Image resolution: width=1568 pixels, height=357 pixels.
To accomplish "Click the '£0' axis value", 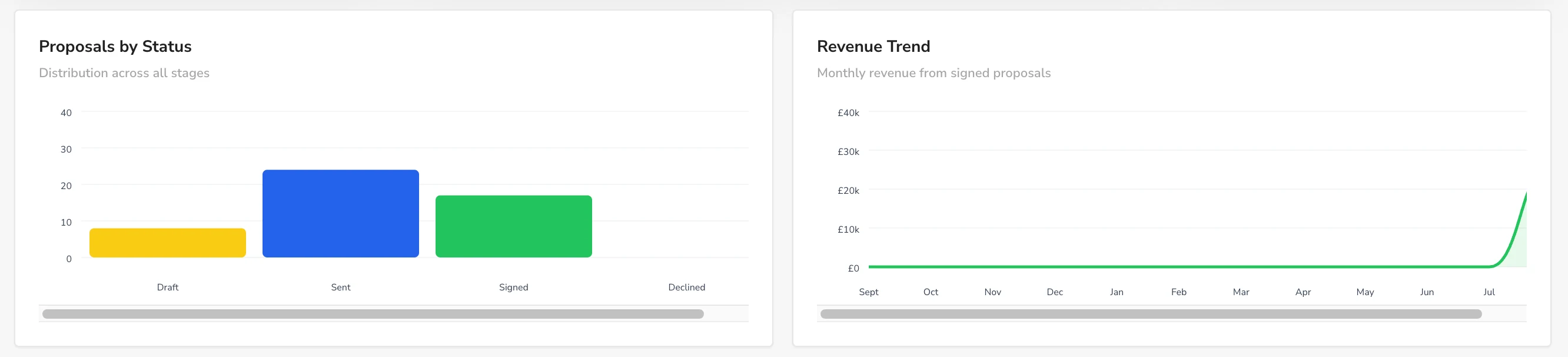I will tap(853, 269).
